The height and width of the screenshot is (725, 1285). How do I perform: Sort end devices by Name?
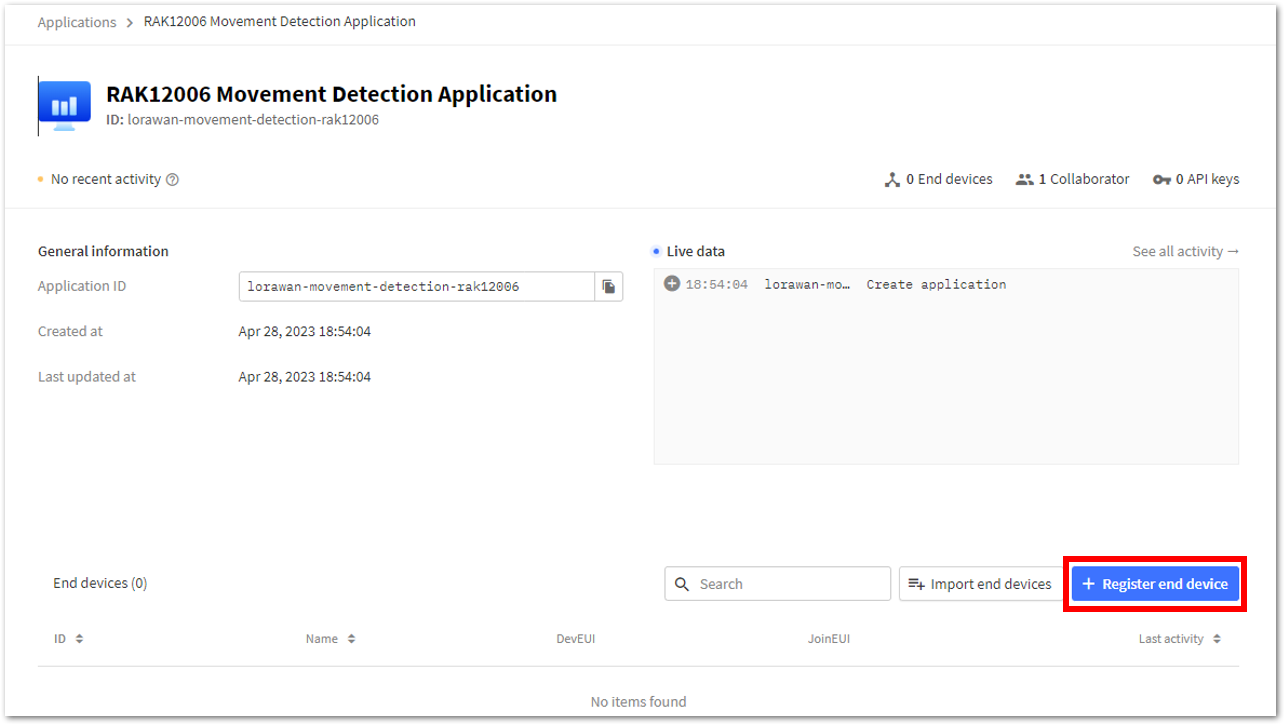pos(331,639)
